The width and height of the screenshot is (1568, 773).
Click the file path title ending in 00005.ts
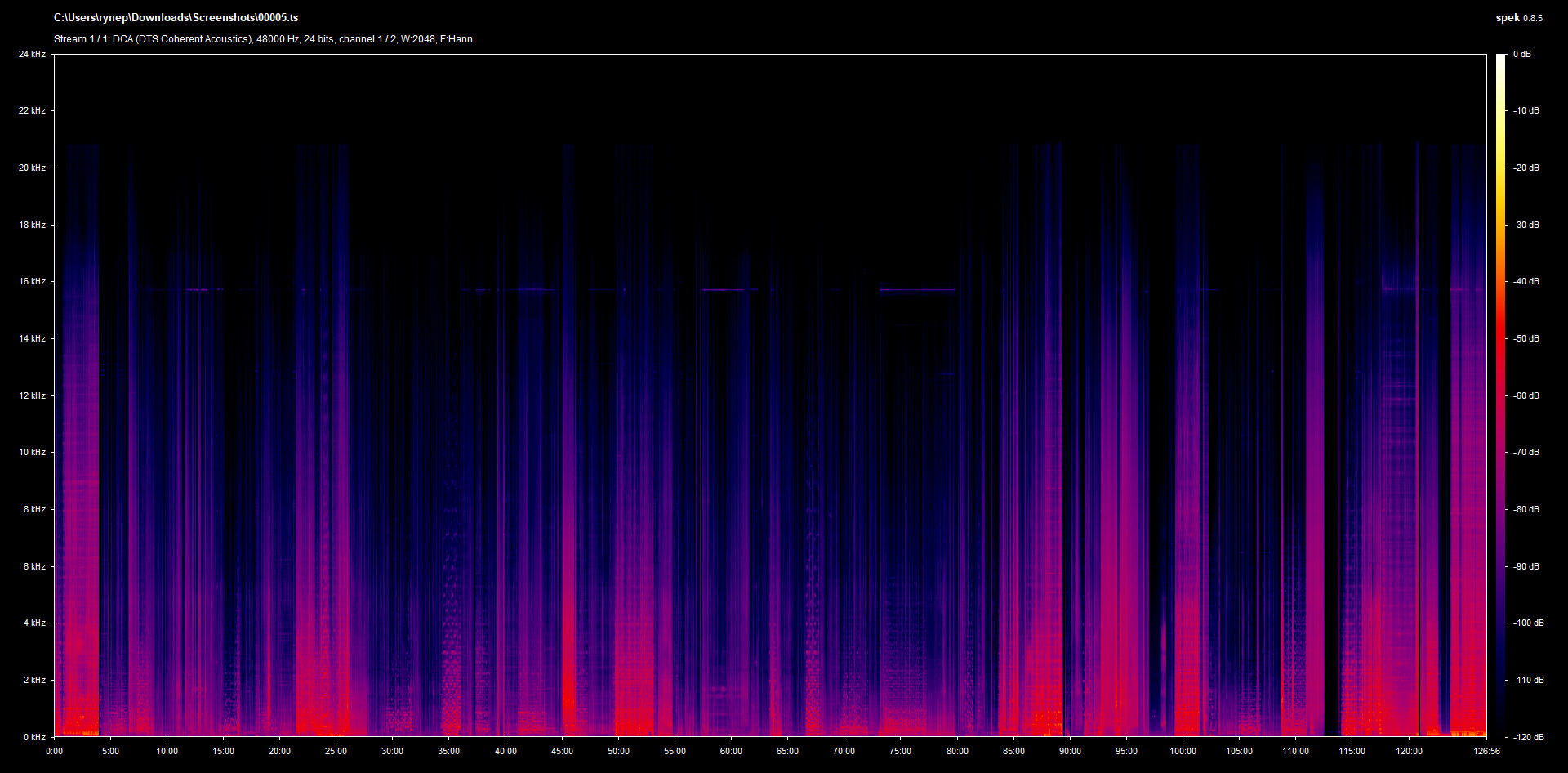pos(176,17)
